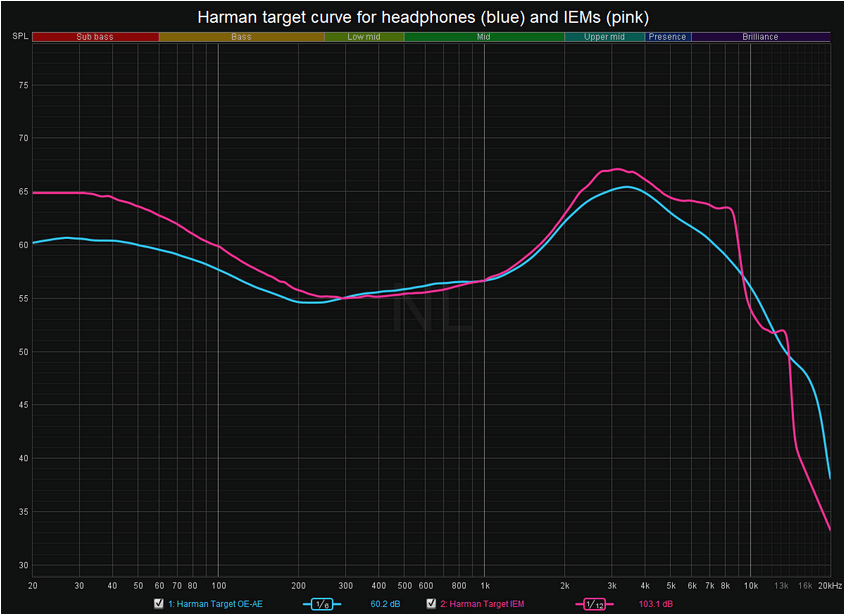Select the Harman Target IEM legend label
This screenshot has height=614, width=844.
pyautogui.click(x=481, y=604)
